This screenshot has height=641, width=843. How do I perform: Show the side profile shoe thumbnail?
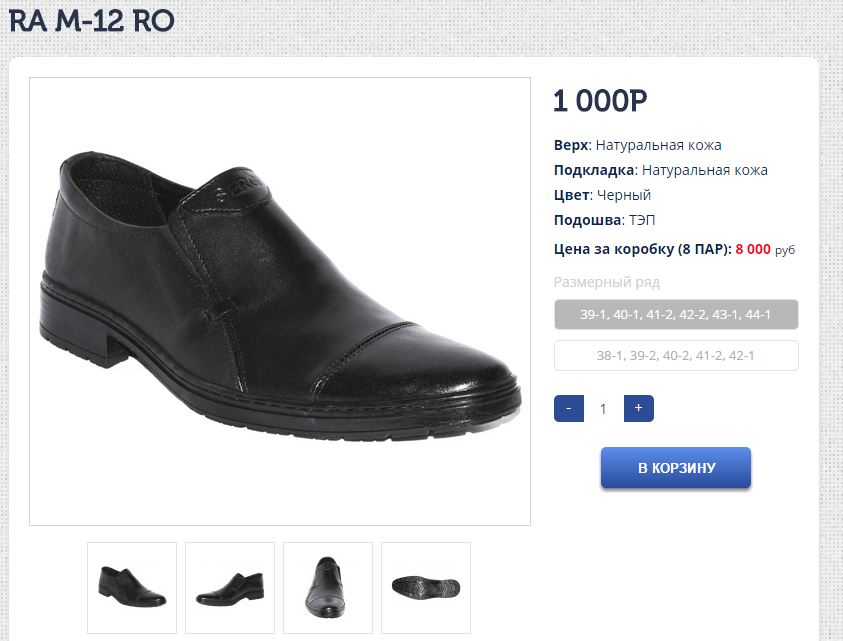point(230,586)
